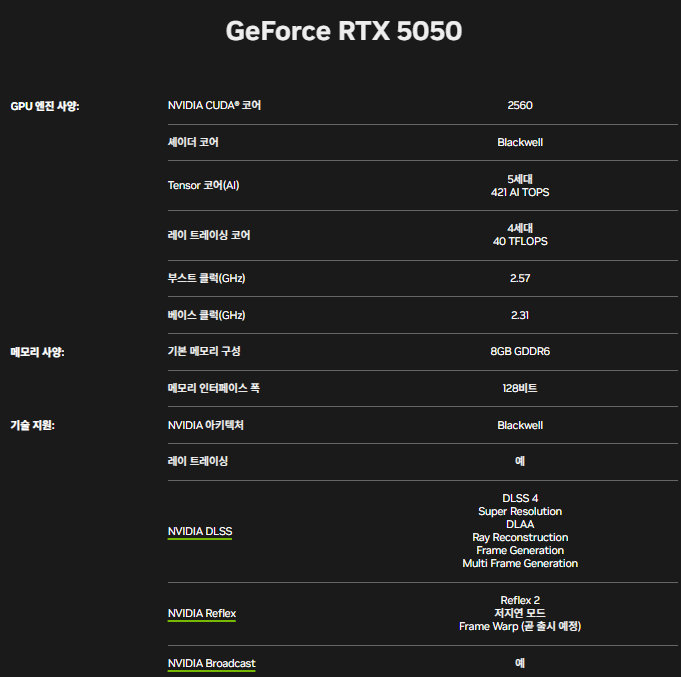This screenshot has width=681, height=677.
Task: Click the 'Multi Frame Generation' feature text
Action: coord(520,563)
